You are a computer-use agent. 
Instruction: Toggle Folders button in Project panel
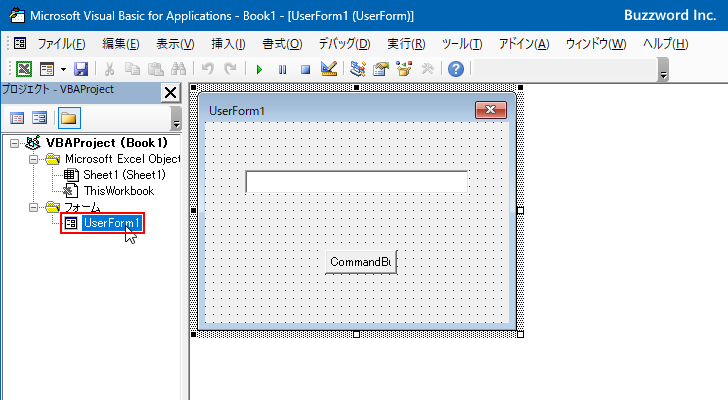tap(69, 118)
